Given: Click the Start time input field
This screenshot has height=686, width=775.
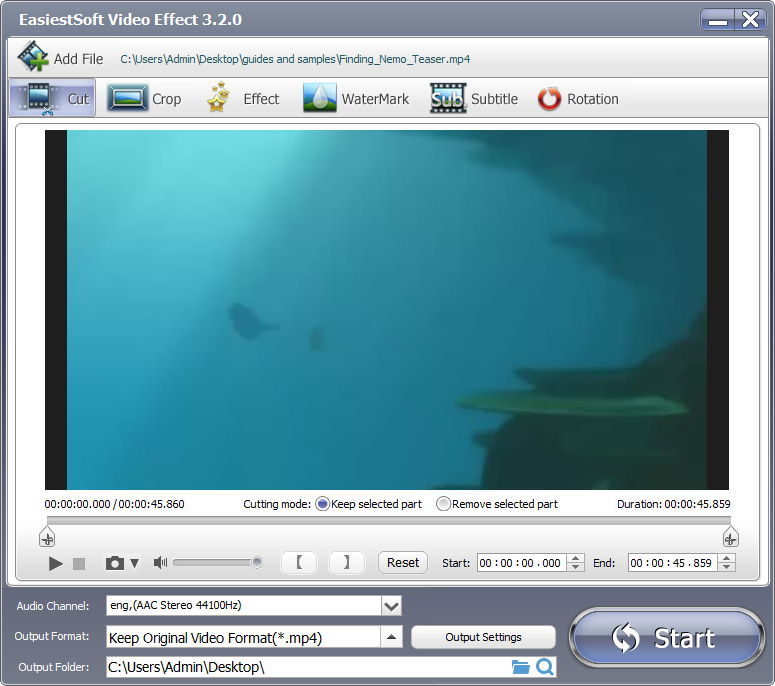Looking at the screenshot, I should pyautogui.click(x=521, y=563).
